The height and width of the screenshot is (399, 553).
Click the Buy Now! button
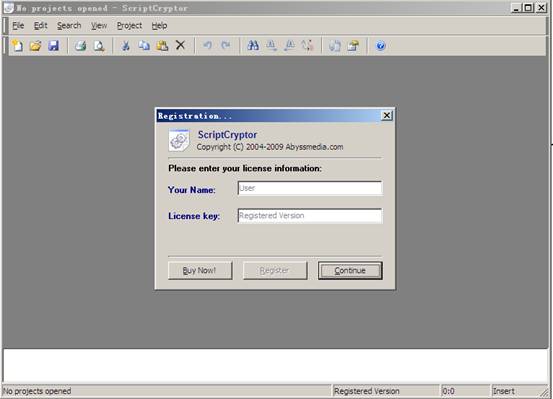point(200,271)
